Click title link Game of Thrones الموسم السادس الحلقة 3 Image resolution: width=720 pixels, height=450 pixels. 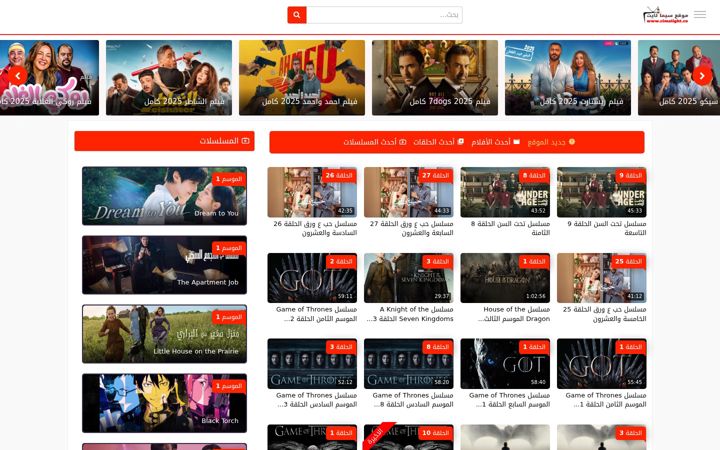(x=316, y=399)
